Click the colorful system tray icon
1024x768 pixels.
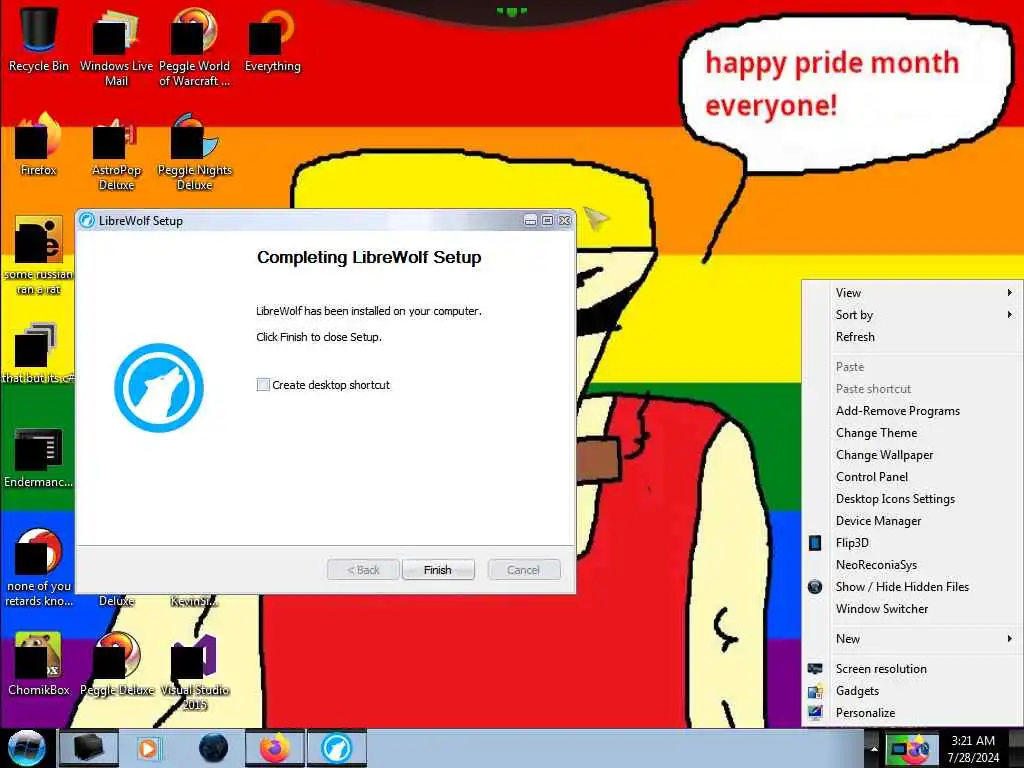pyautogui.click(x=910, y=748)
